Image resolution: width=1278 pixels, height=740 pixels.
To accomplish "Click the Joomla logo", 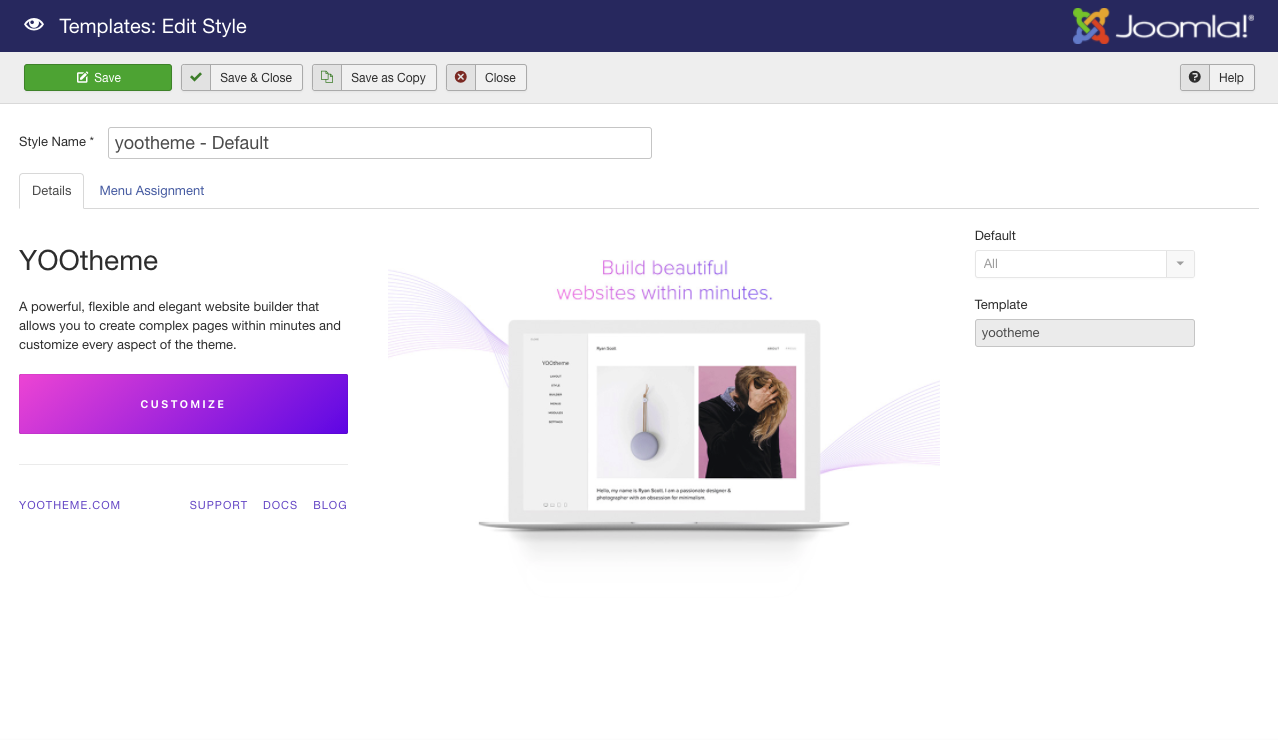I will click(1162, 26).
